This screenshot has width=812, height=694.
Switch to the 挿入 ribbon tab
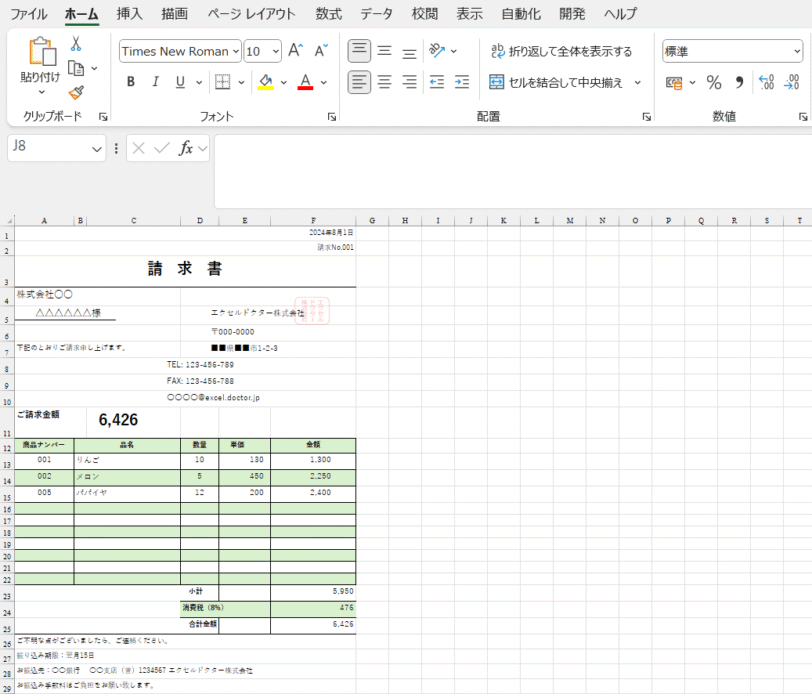[128, 13]
